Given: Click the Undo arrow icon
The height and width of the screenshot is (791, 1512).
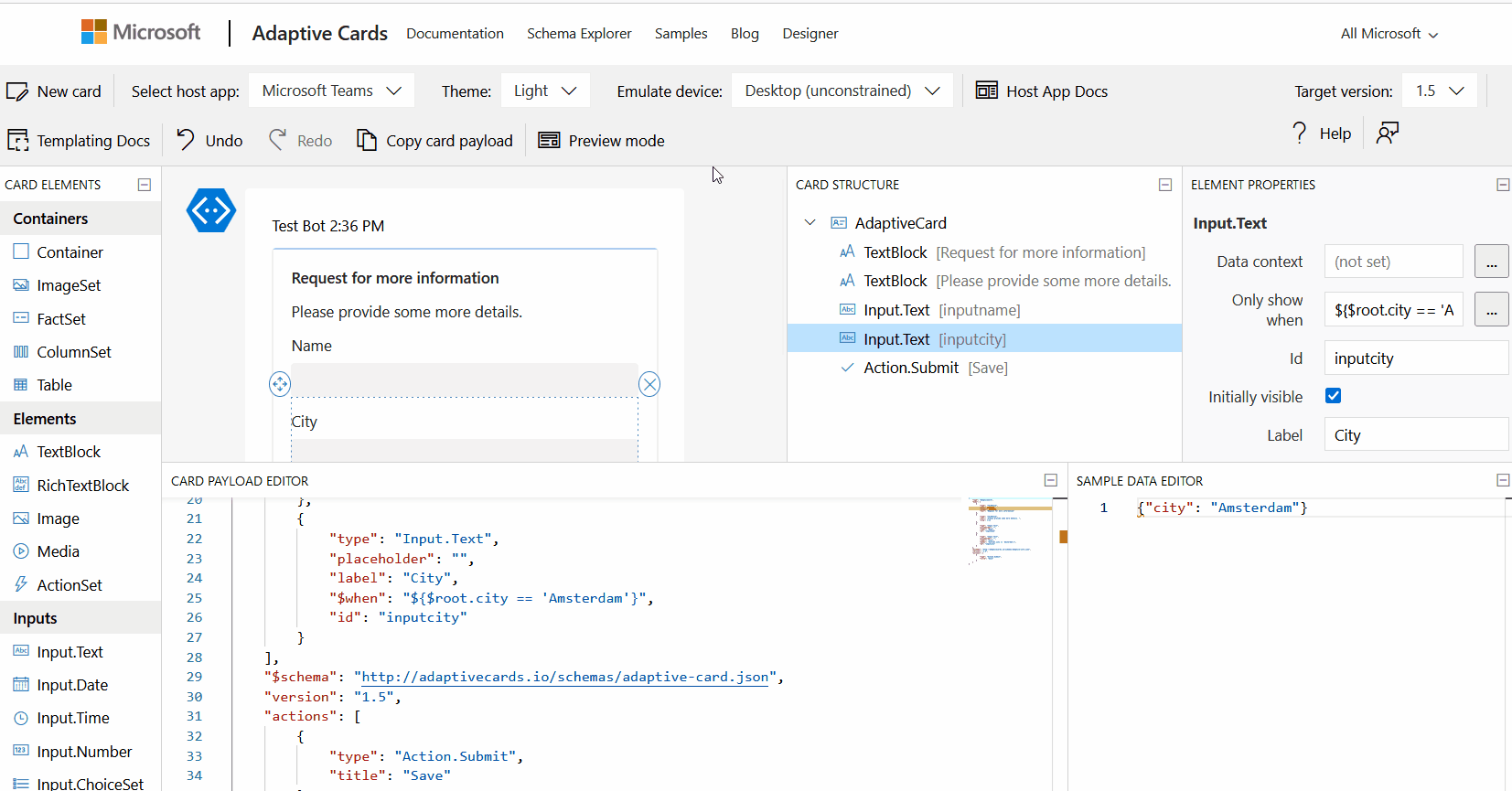Looking at the screenshot, I should [x=186, y=140].
